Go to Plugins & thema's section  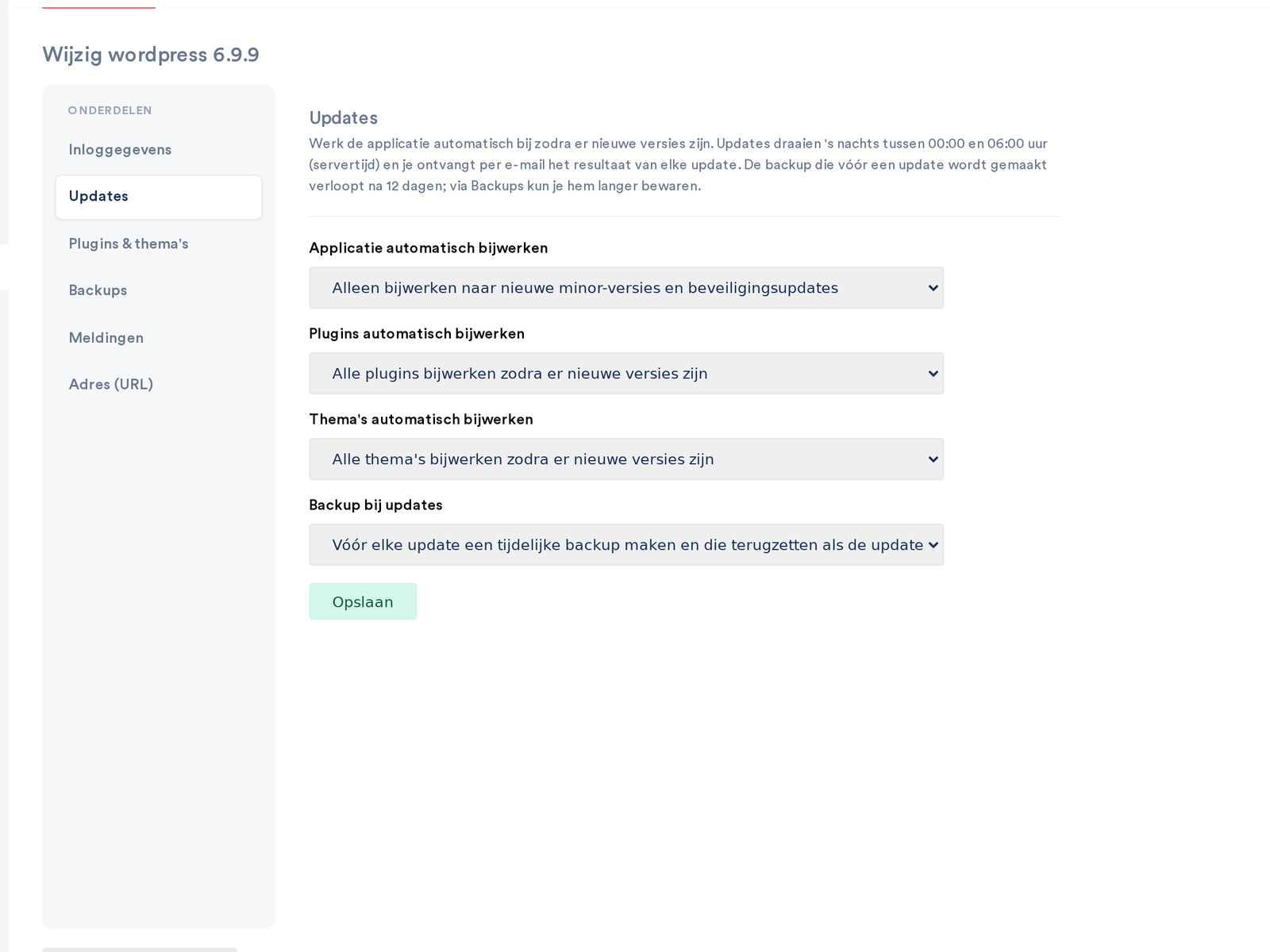pyautogui.click(x=158, y=244)
